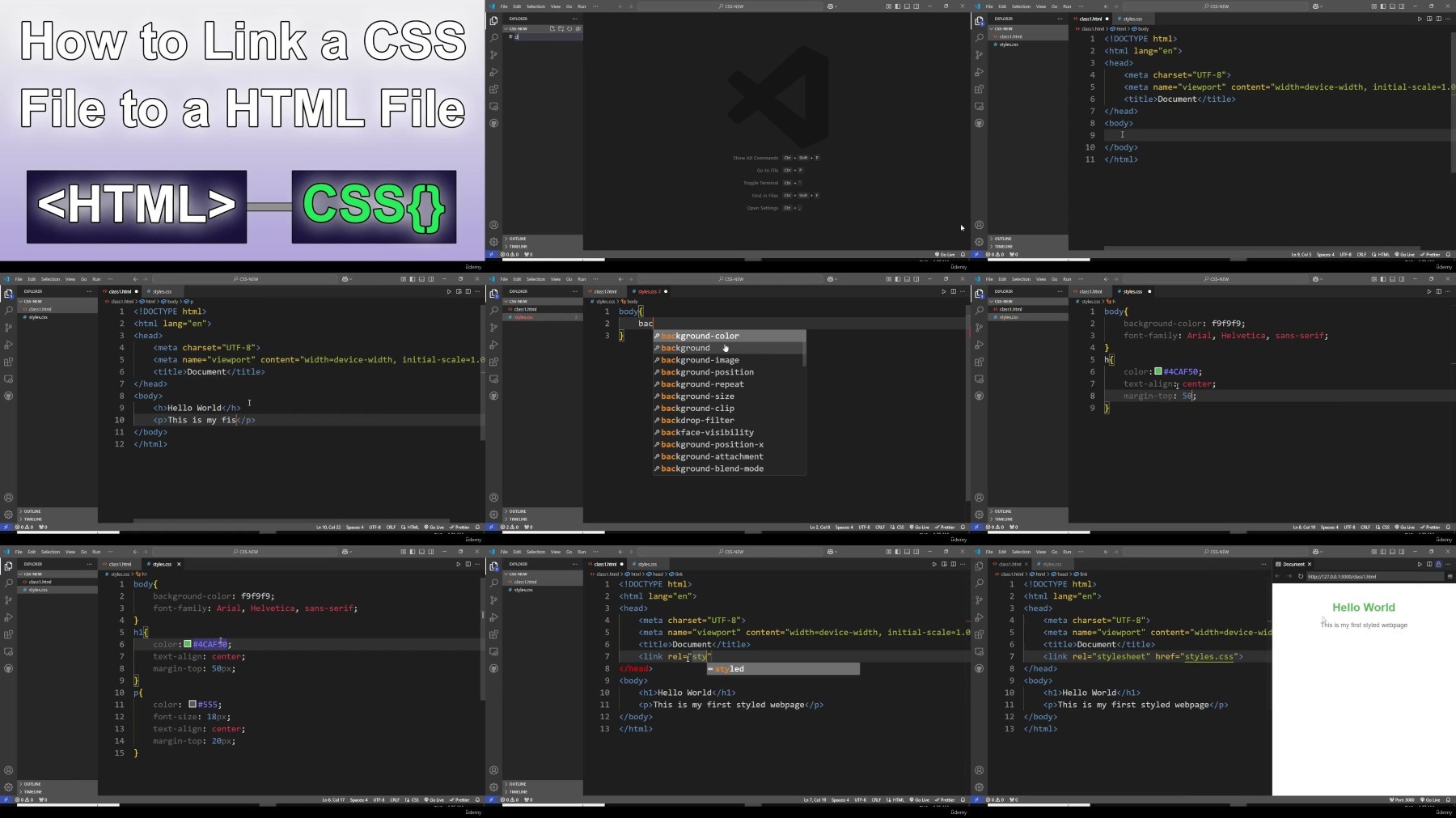The height and width of the screenshot is (818, 1456).
Task: Open Remote Explorer in empty welcome panel
Action: click(493, 106)
